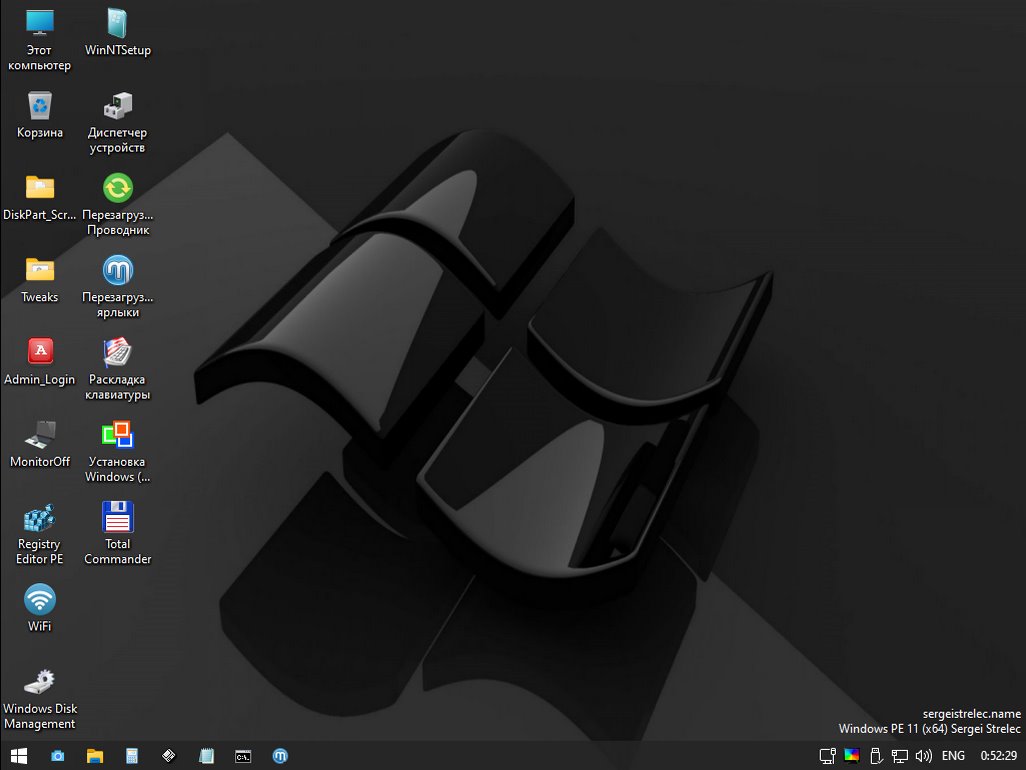
Task: Launch Диспетчер устройств from the desktop
Action: pos(118,105)
